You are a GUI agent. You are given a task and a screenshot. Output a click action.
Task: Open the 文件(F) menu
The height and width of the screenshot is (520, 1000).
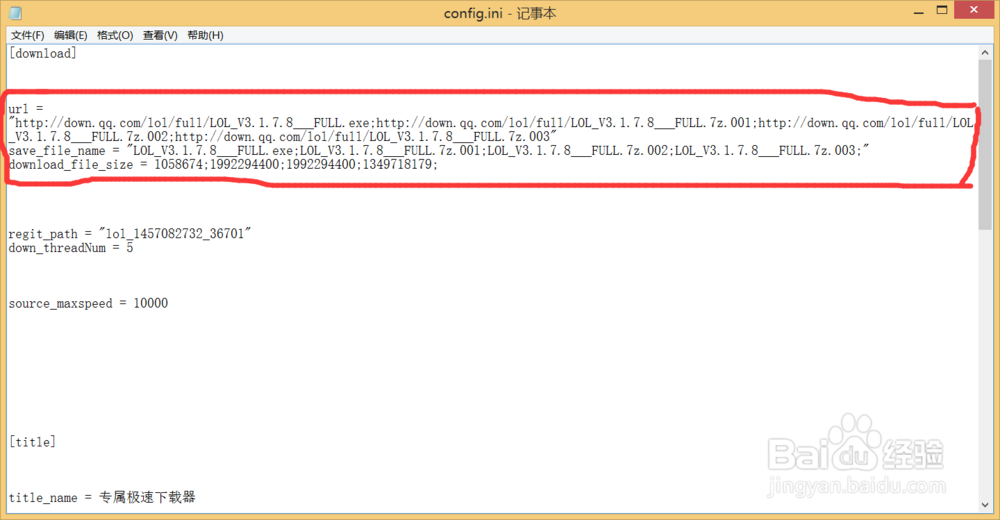27,35
